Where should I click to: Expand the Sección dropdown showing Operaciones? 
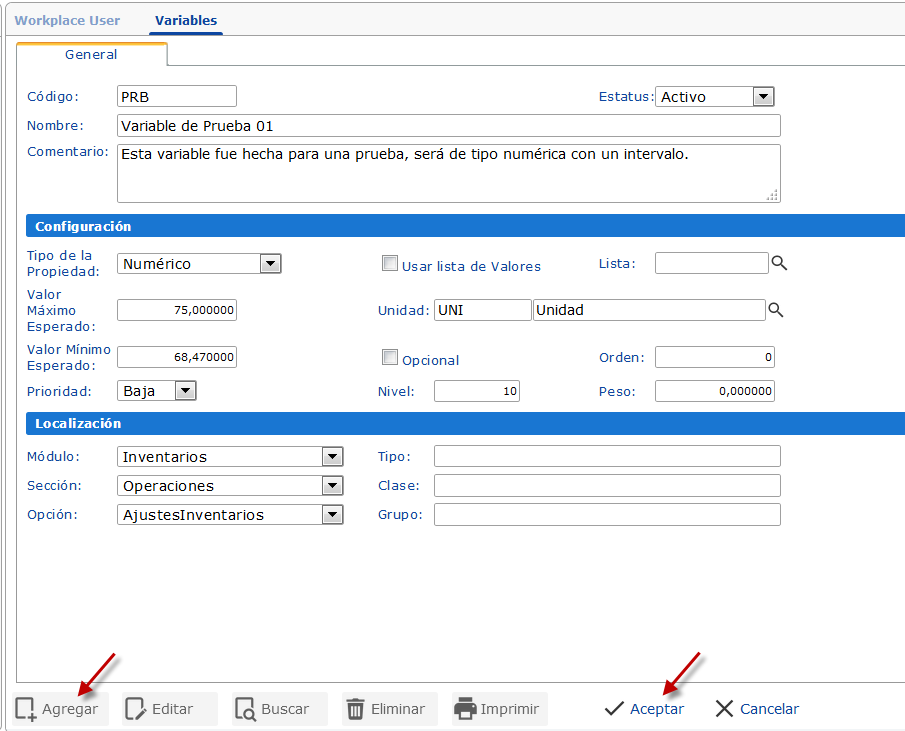[x=332, y=486]
